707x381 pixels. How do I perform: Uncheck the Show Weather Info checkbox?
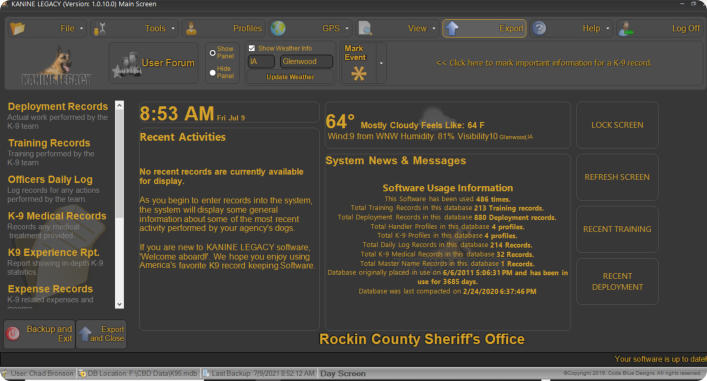252,48
